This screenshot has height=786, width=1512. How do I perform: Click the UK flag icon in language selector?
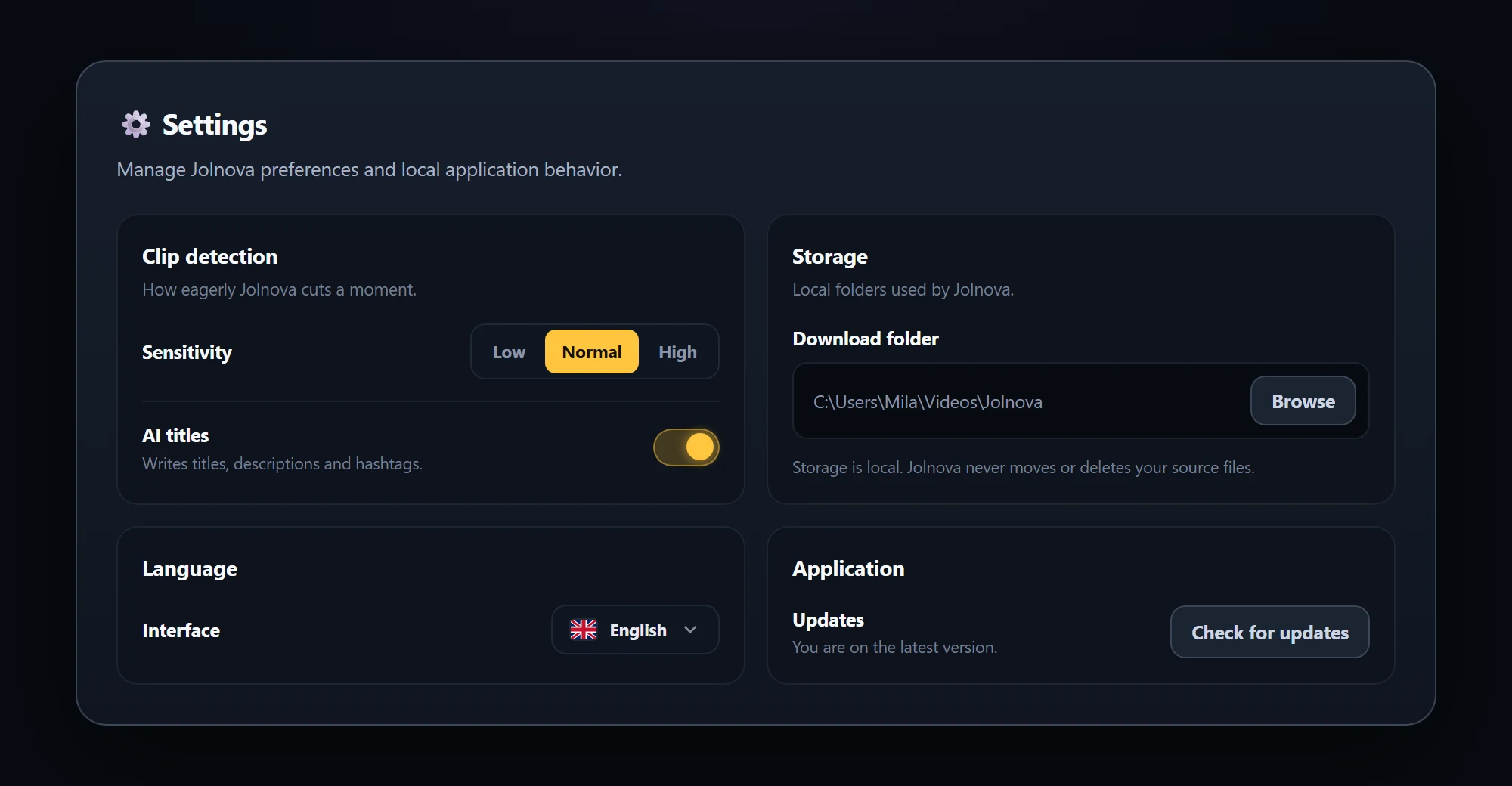pyautogui.click(x=584, y=630)
